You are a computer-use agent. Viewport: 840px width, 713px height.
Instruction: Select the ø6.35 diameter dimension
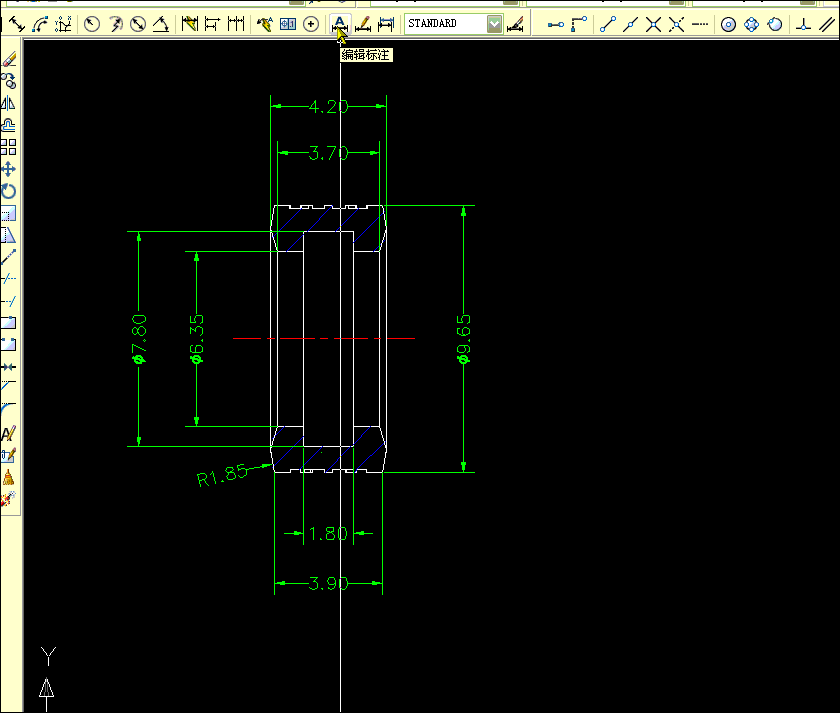pos(197,339)
